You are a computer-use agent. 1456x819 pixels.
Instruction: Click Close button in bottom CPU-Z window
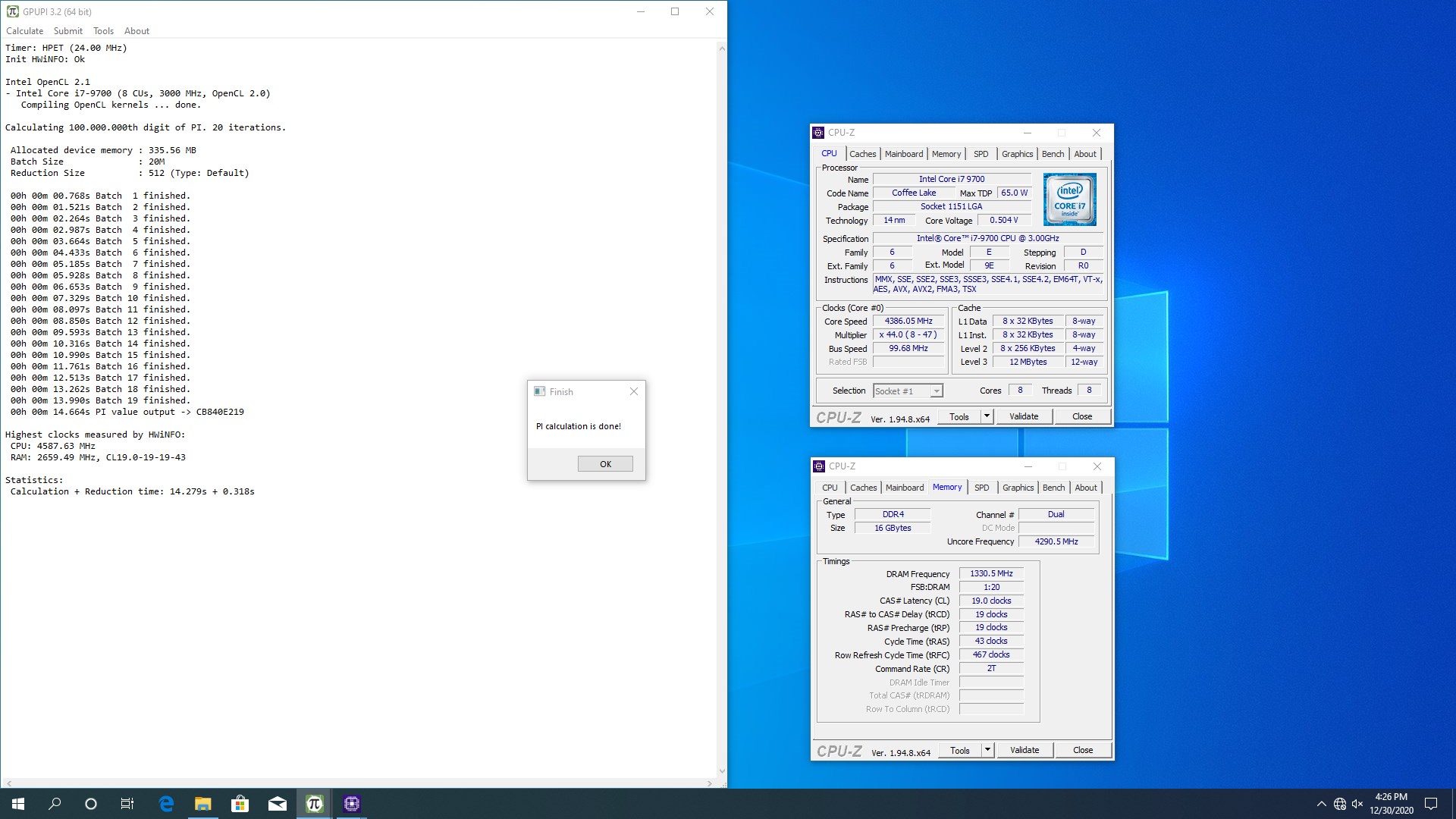click(1083, 751)
